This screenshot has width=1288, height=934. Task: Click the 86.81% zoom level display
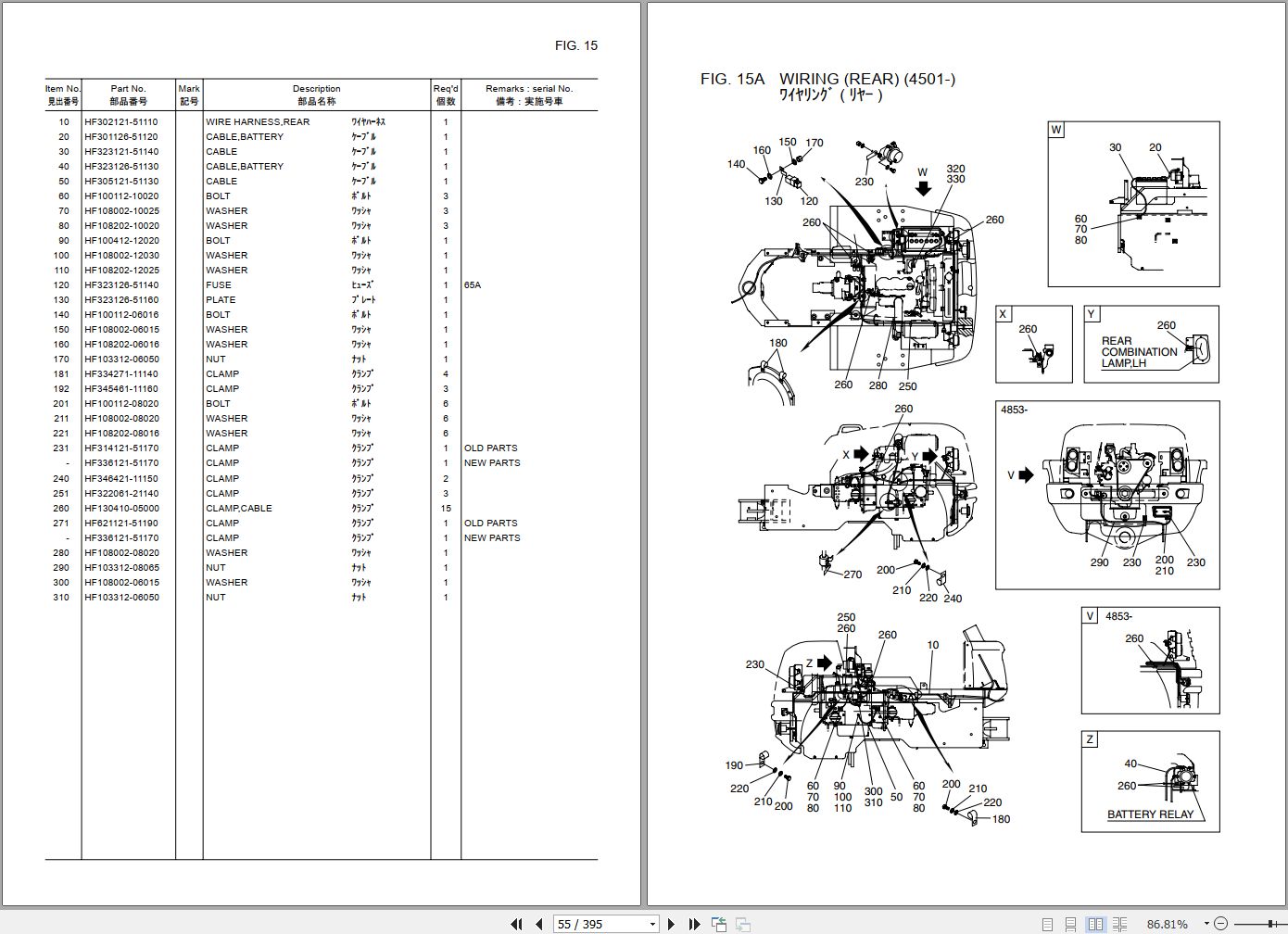tap(1168, 924)
